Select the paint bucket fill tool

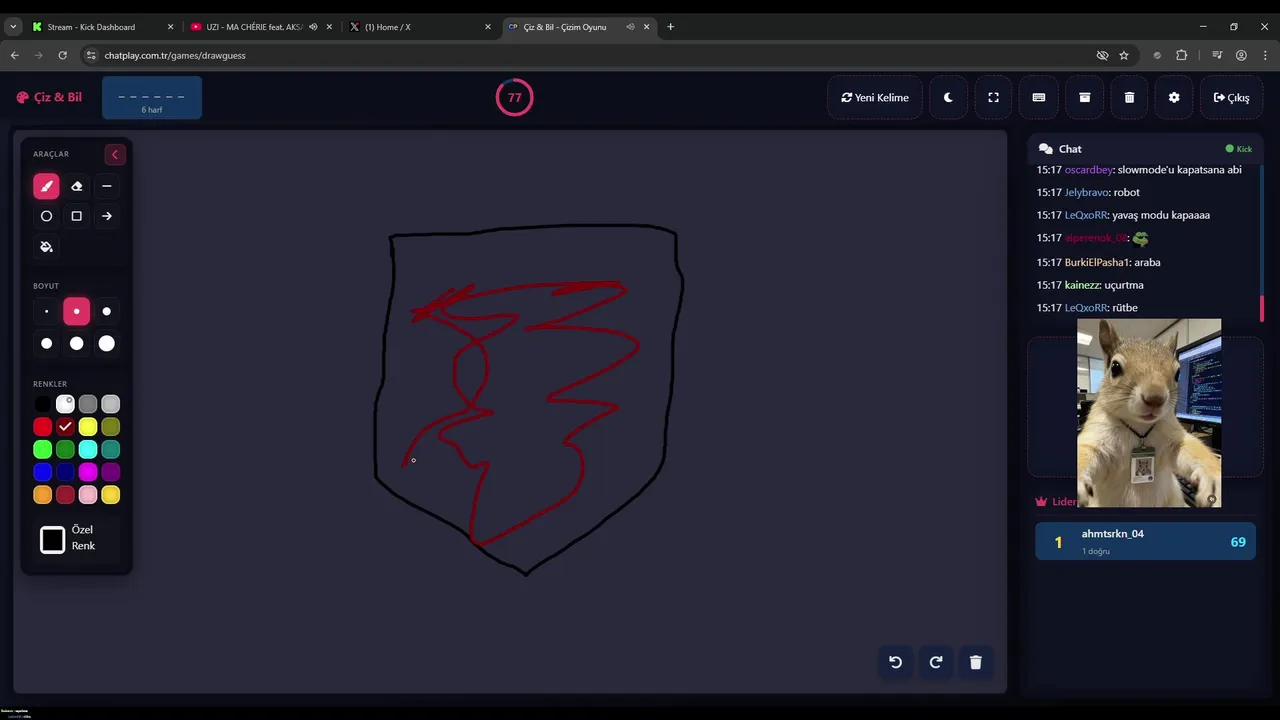point(46,247)
